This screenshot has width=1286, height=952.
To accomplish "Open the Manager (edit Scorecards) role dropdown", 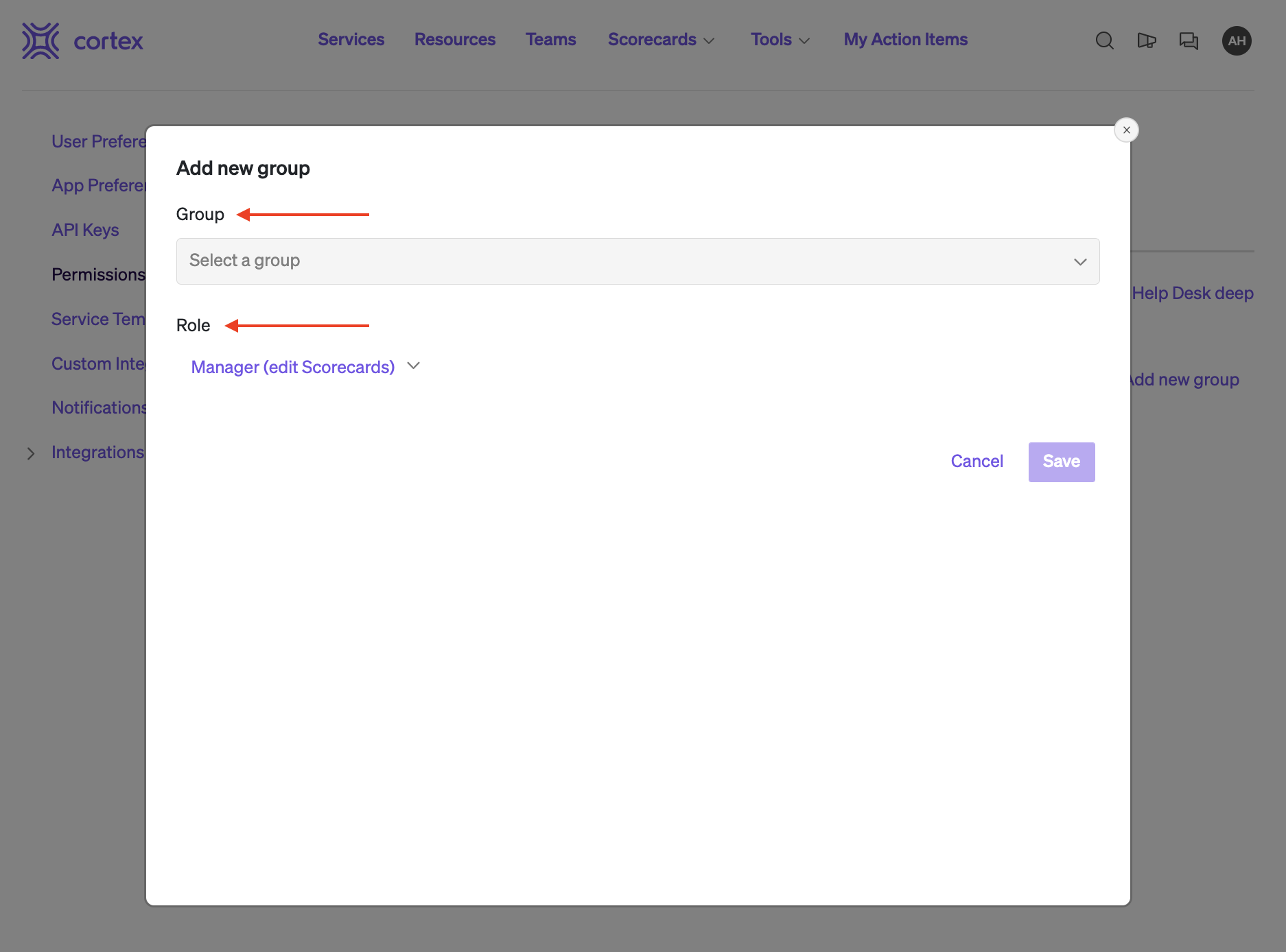I will pyautogui.click(x=305, y=367).
